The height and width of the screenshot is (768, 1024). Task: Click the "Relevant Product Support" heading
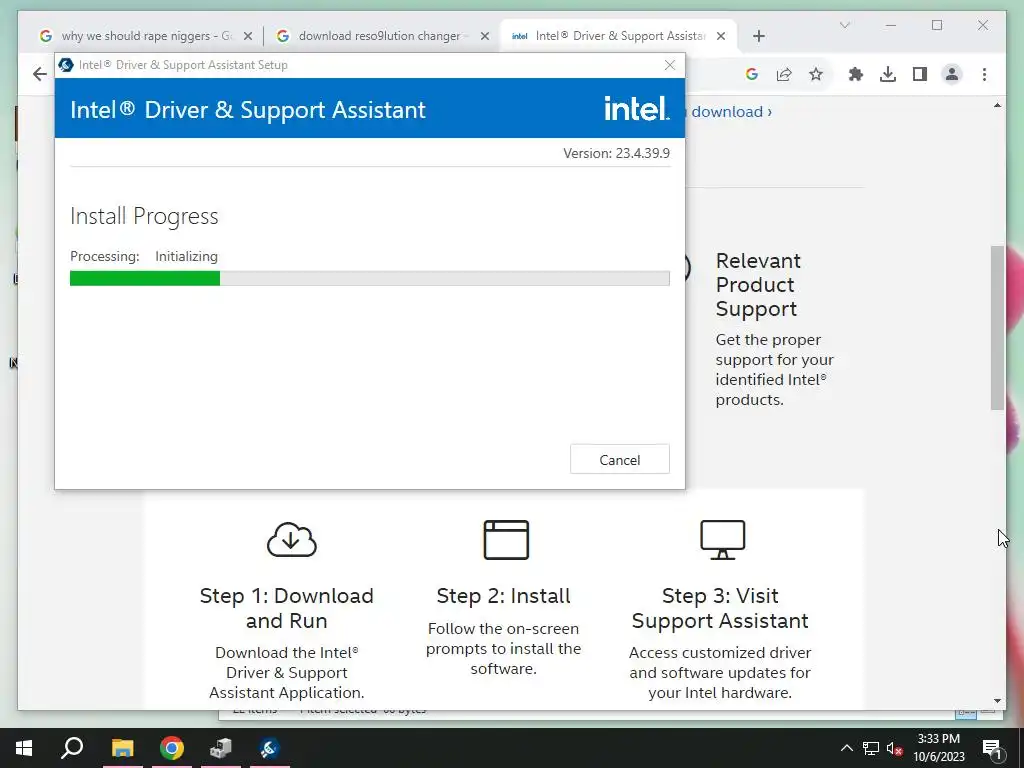(x=758, y=285)
